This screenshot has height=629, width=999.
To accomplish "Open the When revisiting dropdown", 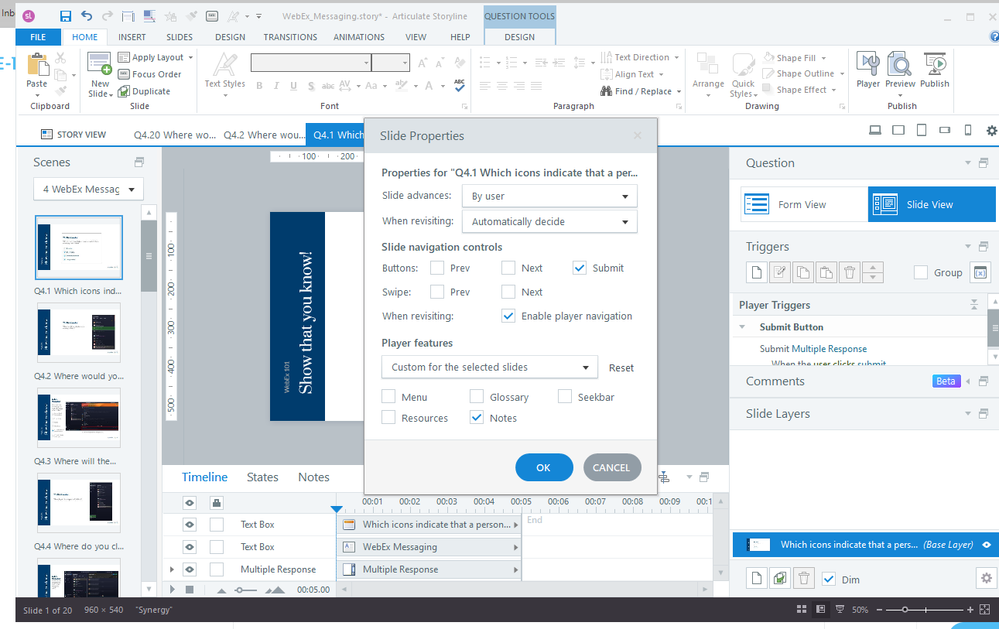I will click(549, 222).
